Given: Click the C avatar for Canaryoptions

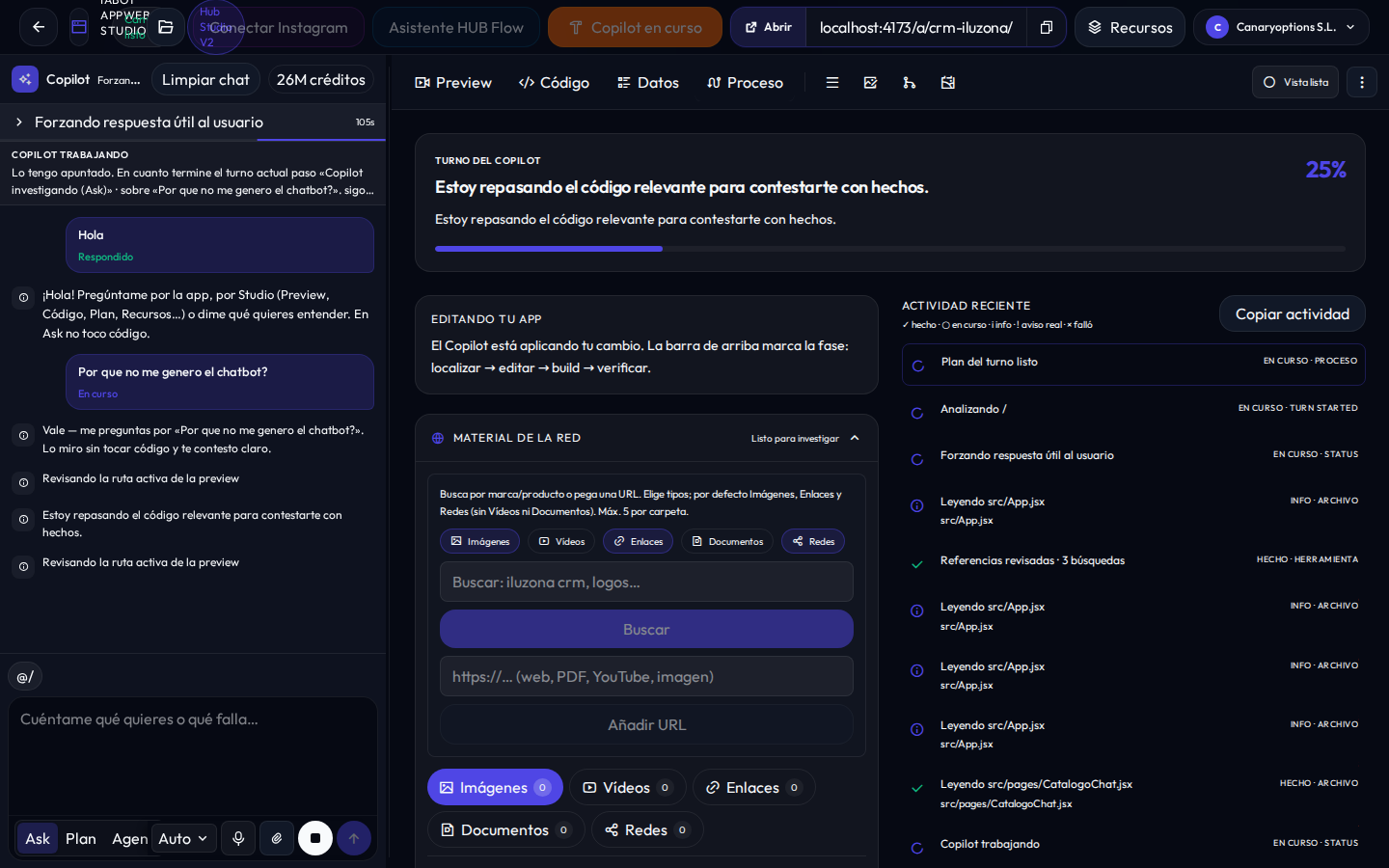Looking at the screenshot, I should 1217,27.
